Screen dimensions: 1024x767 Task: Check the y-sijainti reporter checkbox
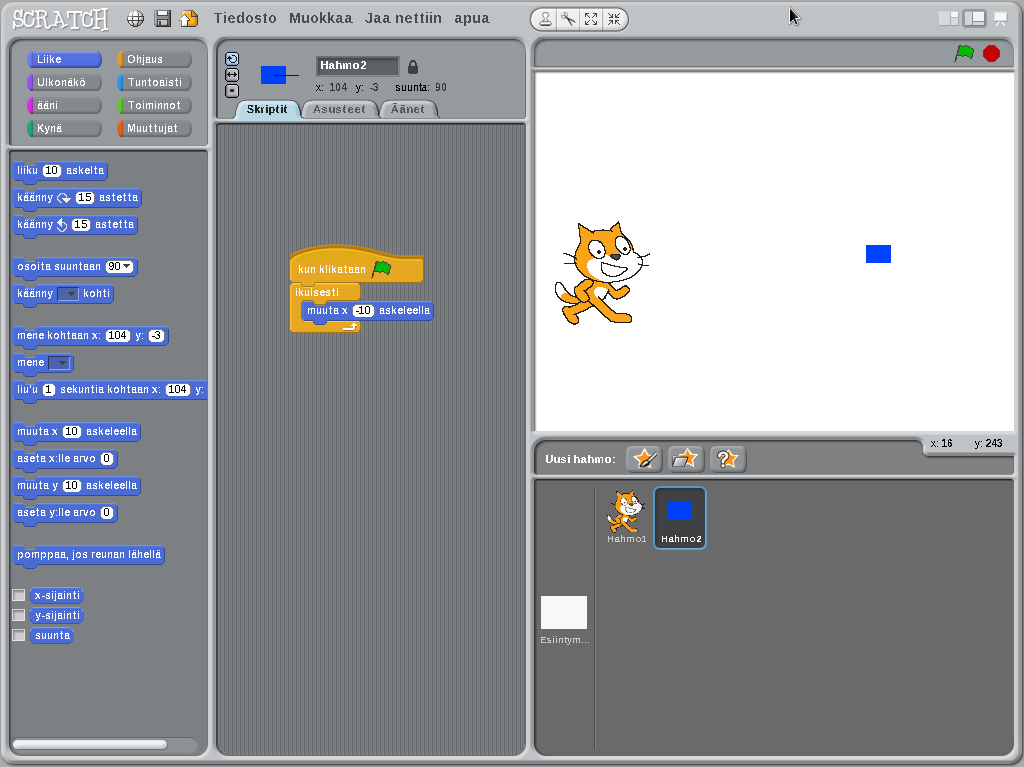click(x=19, y=615)
